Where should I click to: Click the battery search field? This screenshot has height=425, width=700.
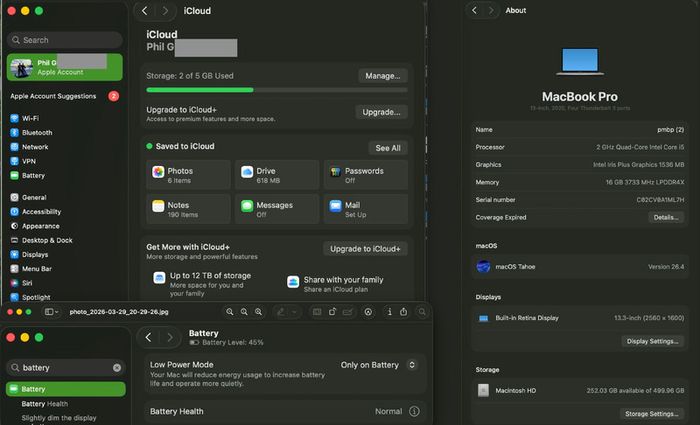[66, 368]
